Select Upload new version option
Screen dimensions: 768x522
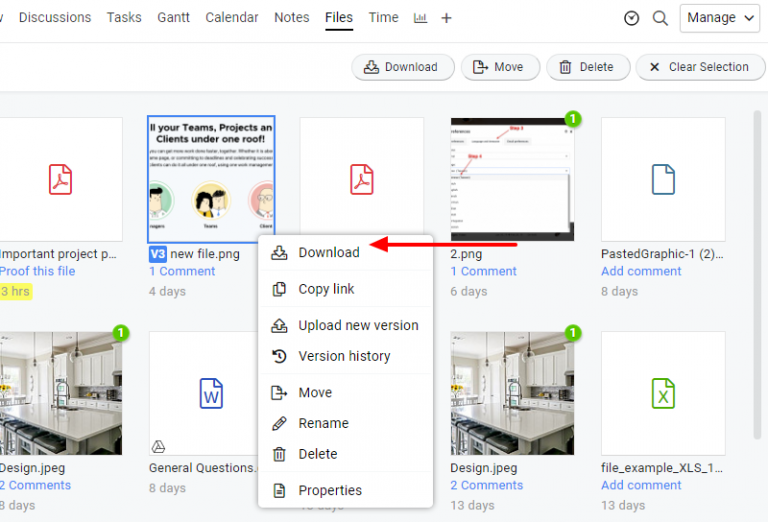tap(357, 325)
